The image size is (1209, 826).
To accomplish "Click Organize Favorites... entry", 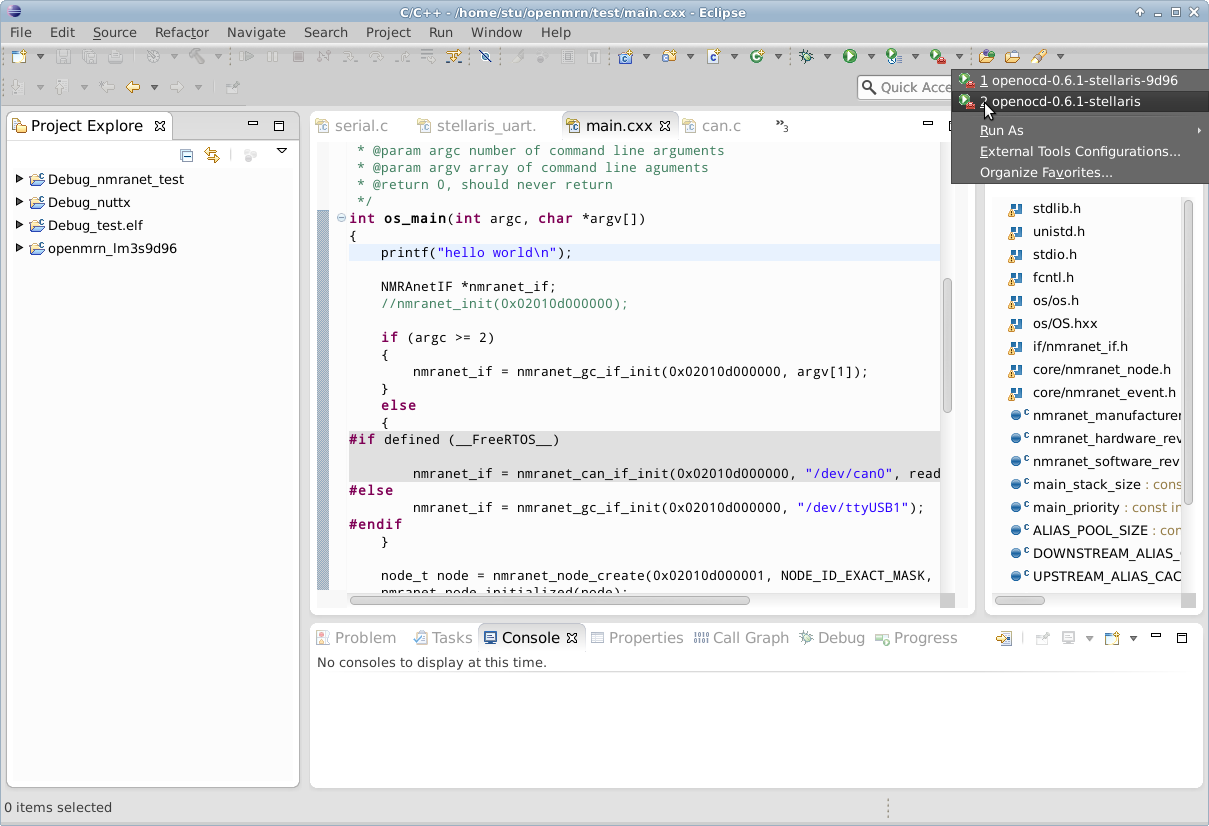I will pos(1046,173).
